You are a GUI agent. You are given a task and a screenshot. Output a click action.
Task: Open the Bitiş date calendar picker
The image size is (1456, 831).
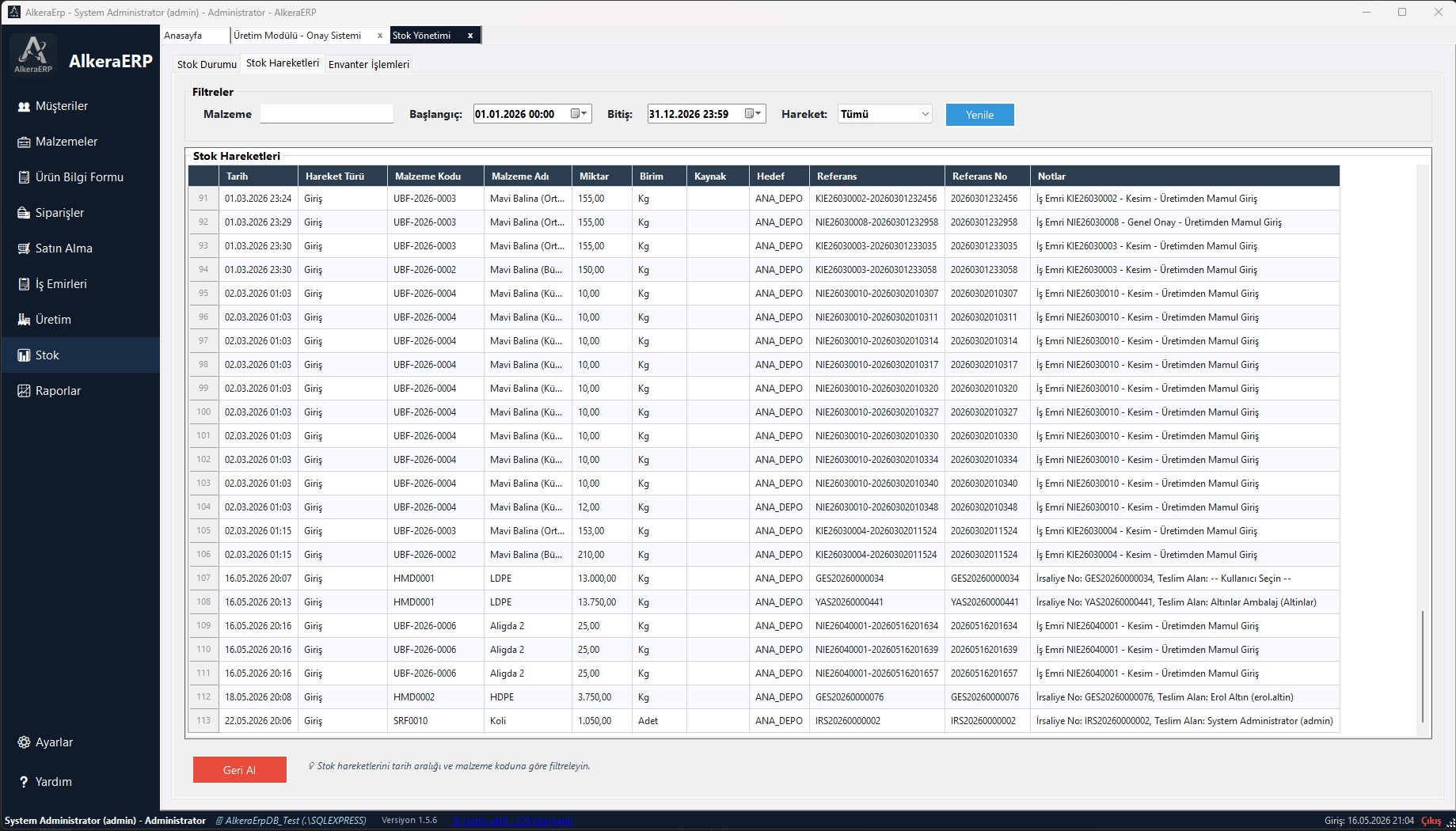tap(754, 114)
